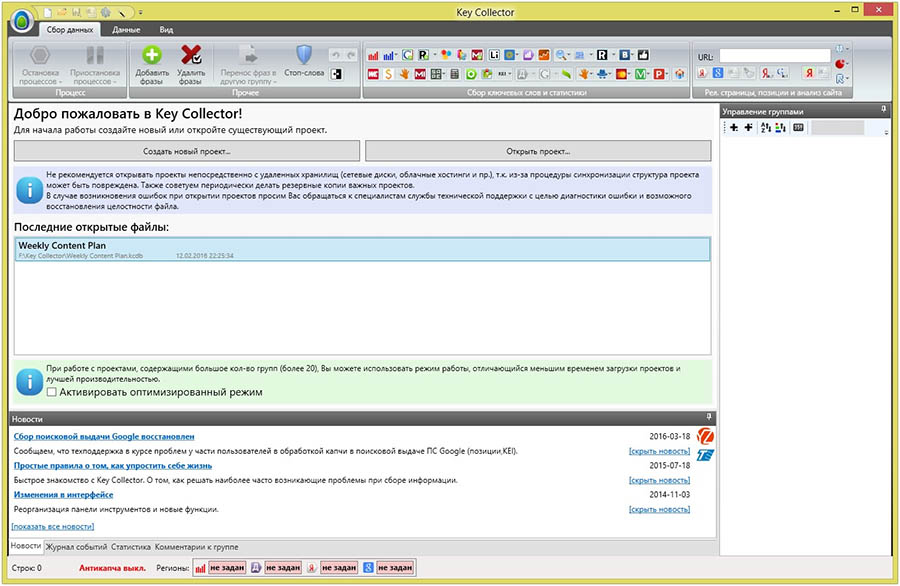Click the orange chart icon in the ribbon
Viewport: 900px width, 586px height.
544,55
